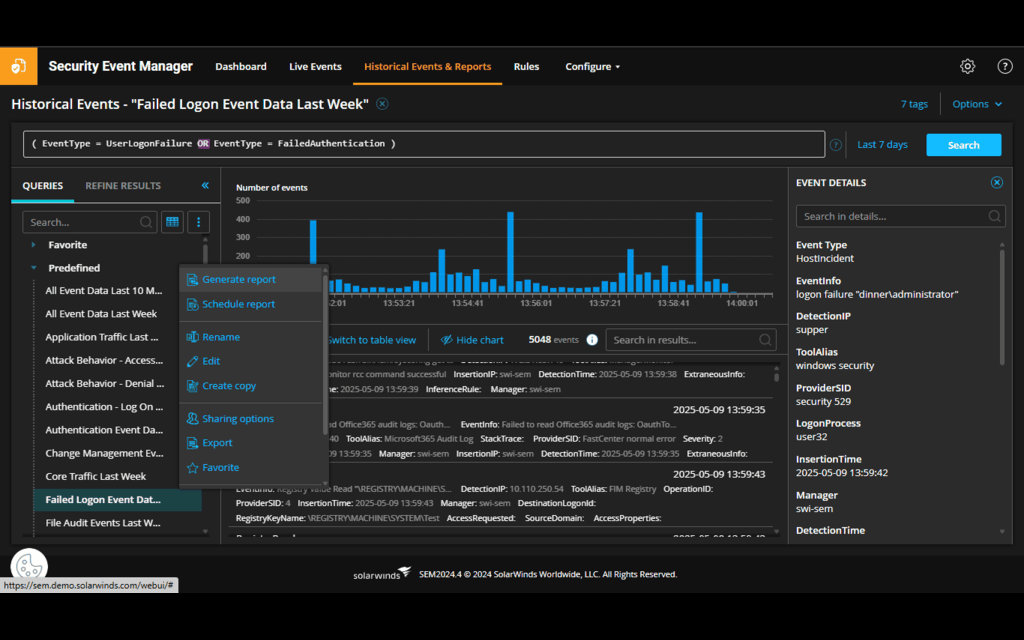Click the queries grid view icon
This screenshot has width=1024, height=640.
point(172,222)
